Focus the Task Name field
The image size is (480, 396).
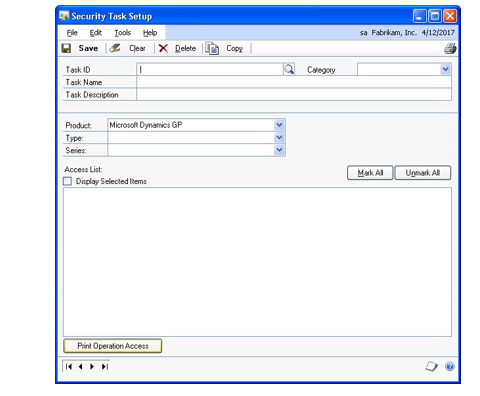tap(294, 82)
